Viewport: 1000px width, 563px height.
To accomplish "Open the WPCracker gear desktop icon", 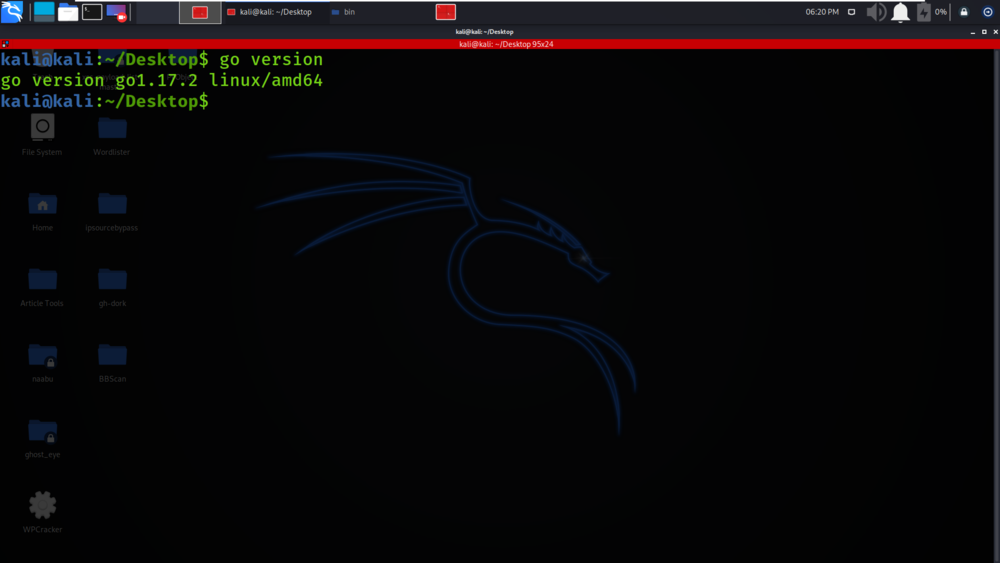I will point(43,512).
